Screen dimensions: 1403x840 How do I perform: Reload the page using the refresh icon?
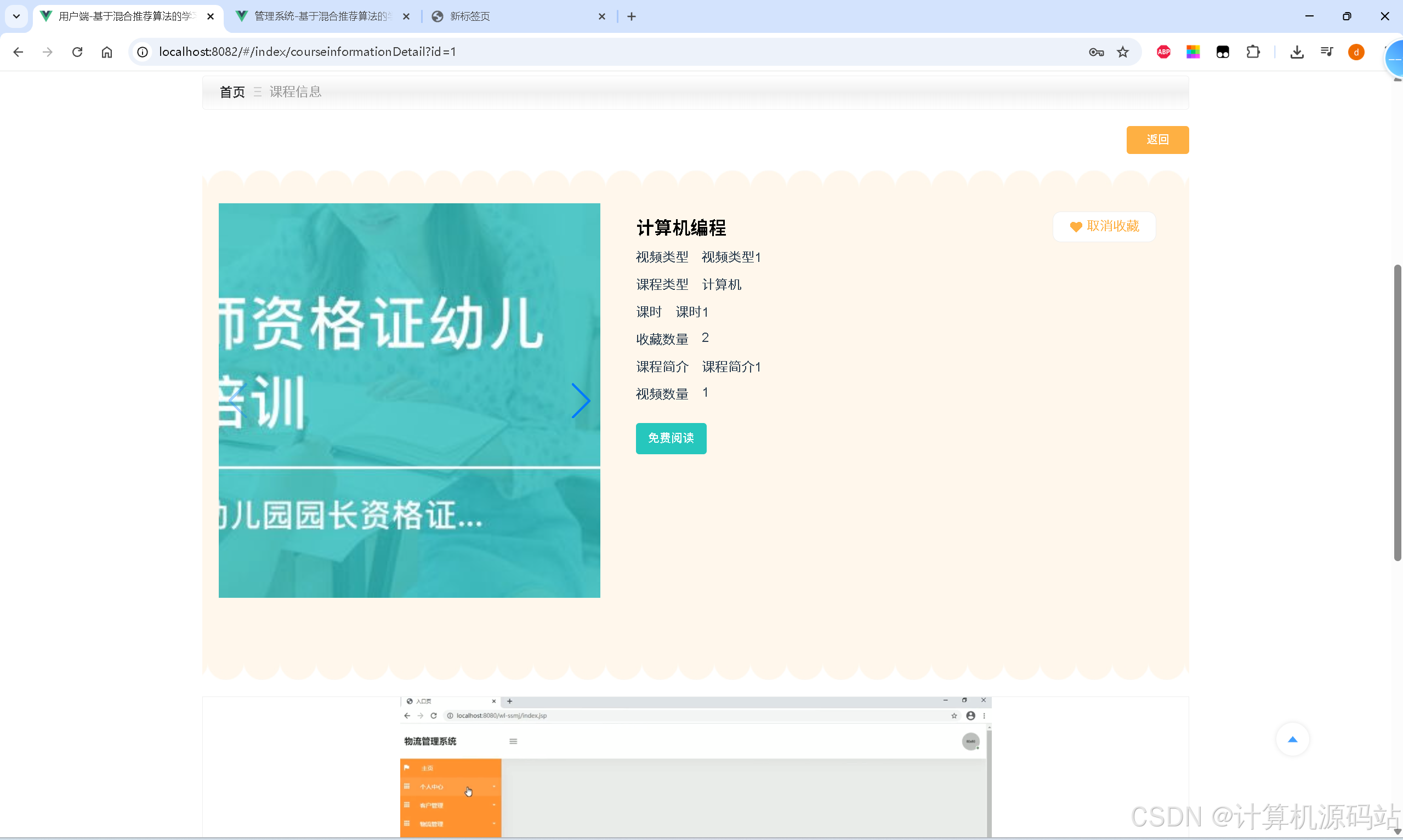click(77, 52)
